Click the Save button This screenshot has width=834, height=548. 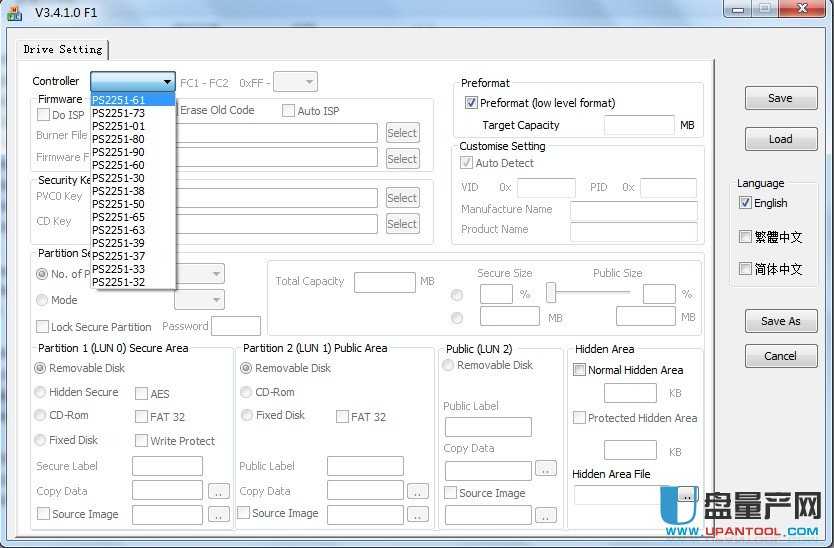(780, 98)
